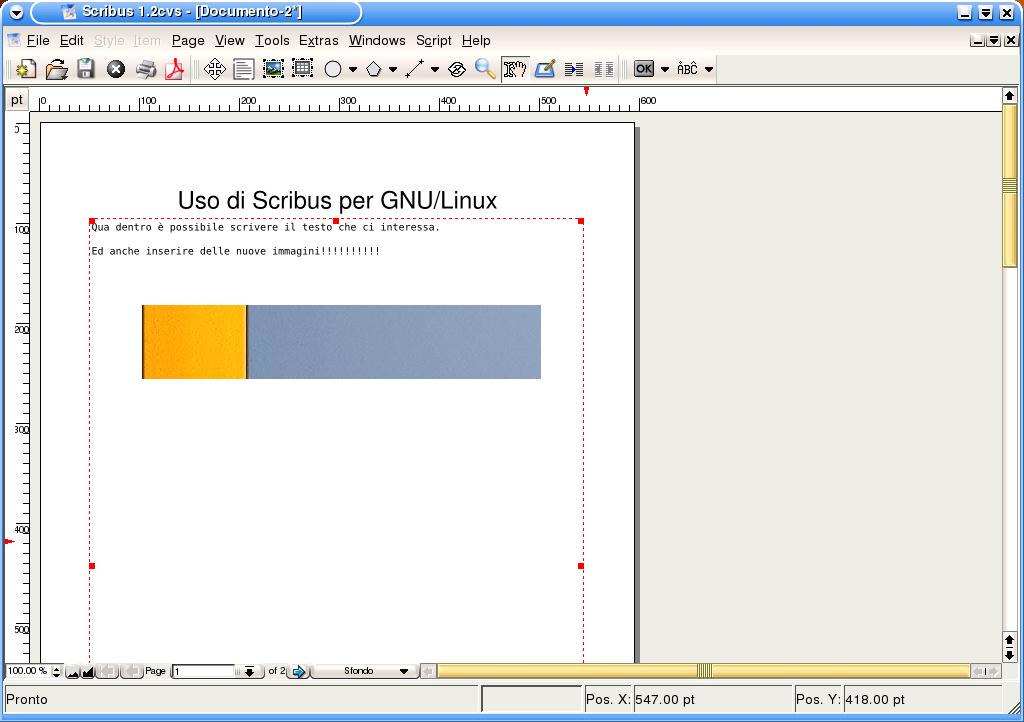Screen dimensions: 1024x722
Task: Click text line 'Ed anche inserire delle nuove immagini'
Action: click(x=206, y=251)
